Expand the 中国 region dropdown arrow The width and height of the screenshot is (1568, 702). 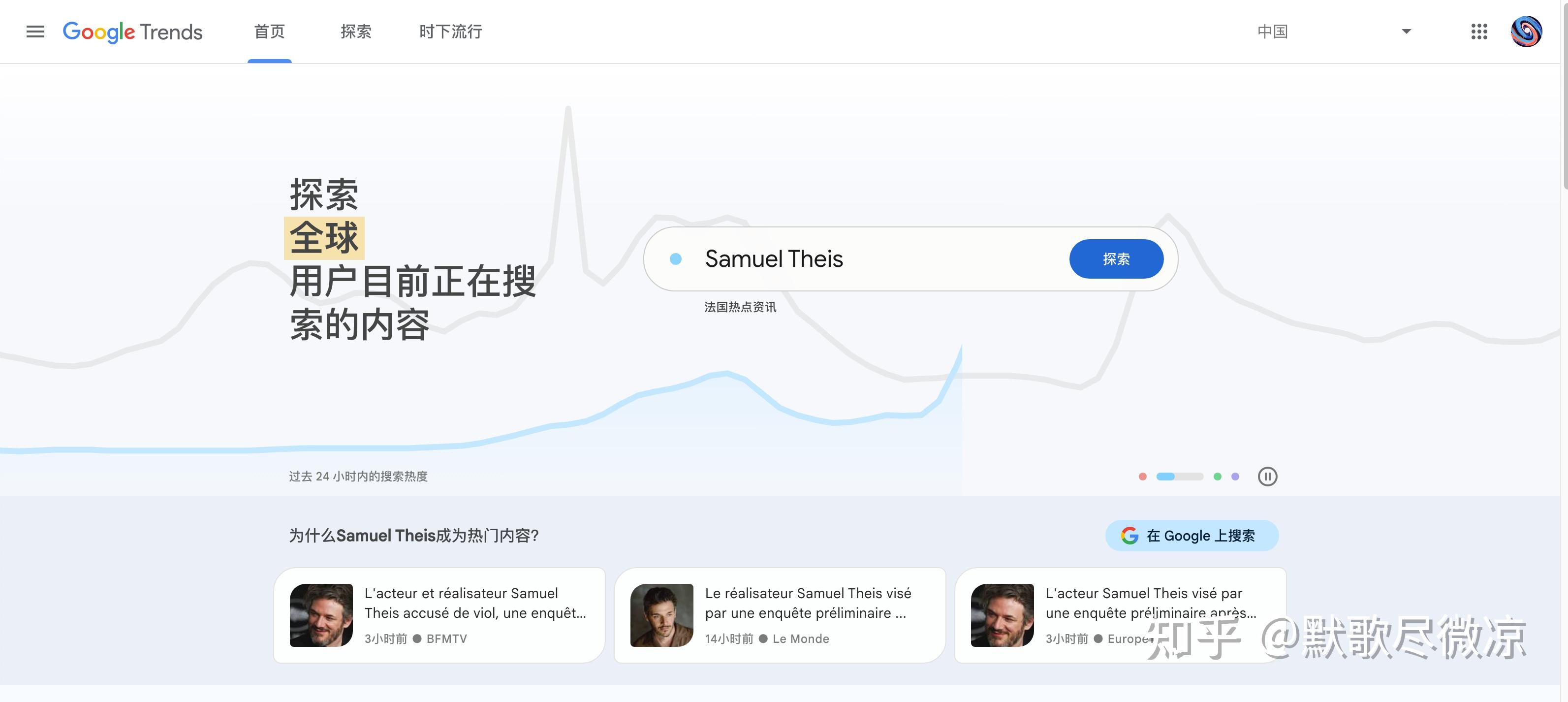tap(1406, 32)
